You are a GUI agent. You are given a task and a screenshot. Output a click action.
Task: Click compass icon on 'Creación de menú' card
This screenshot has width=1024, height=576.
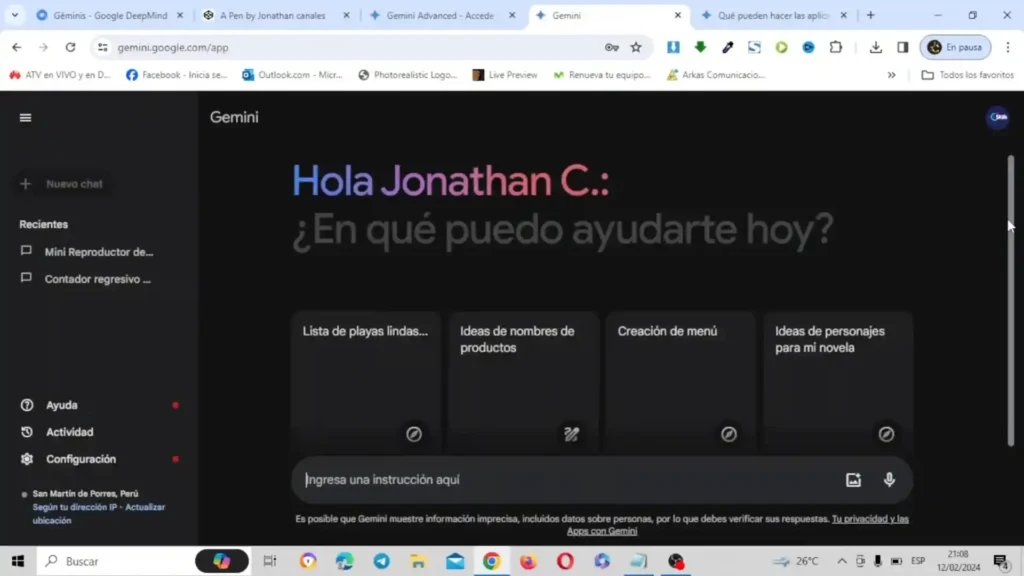[x=729, y=434]
